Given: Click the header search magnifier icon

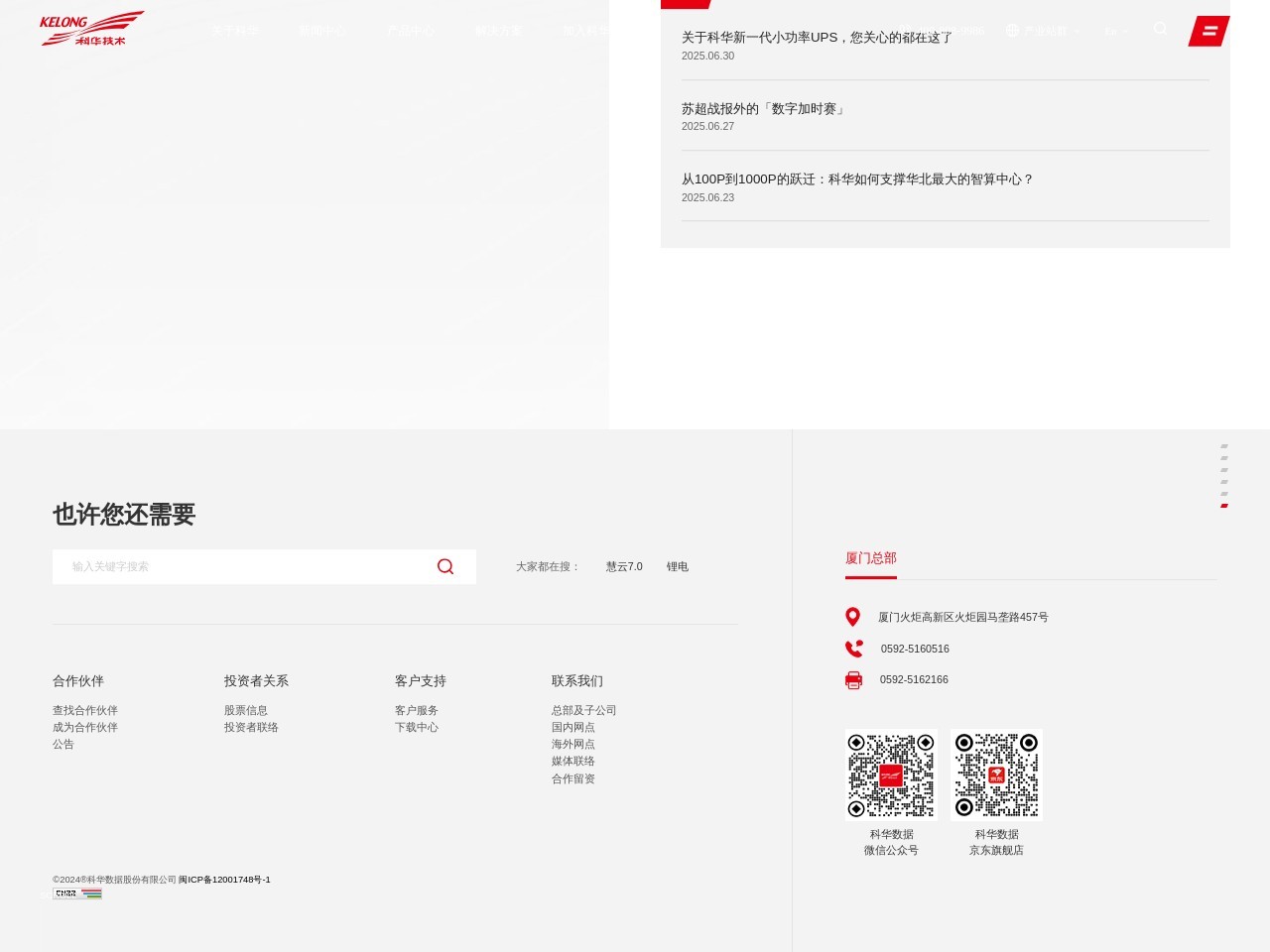Looking at the screenshot, I should (1160, 29).
